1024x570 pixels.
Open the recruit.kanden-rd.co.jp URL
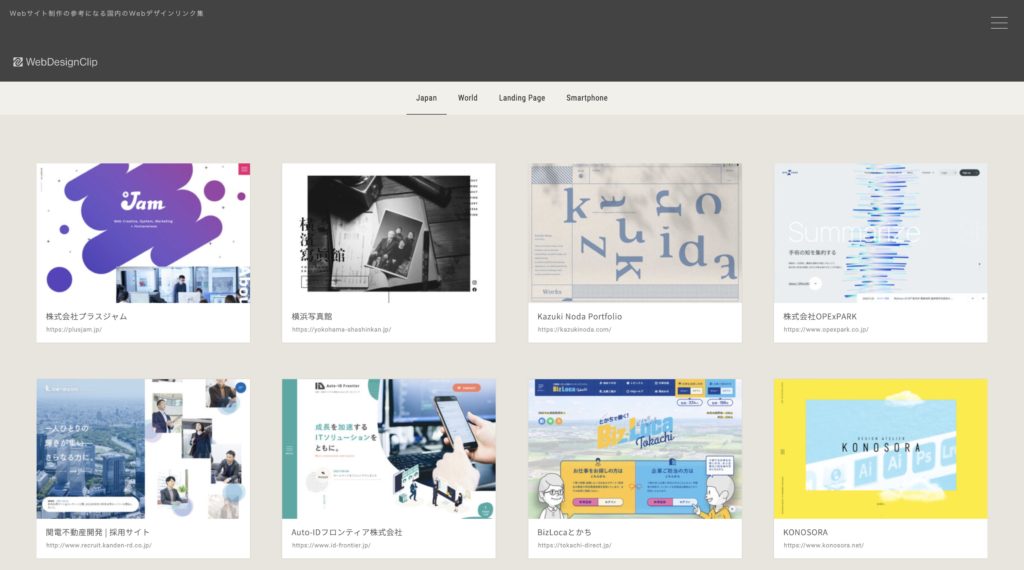click(x=99, y=545)
